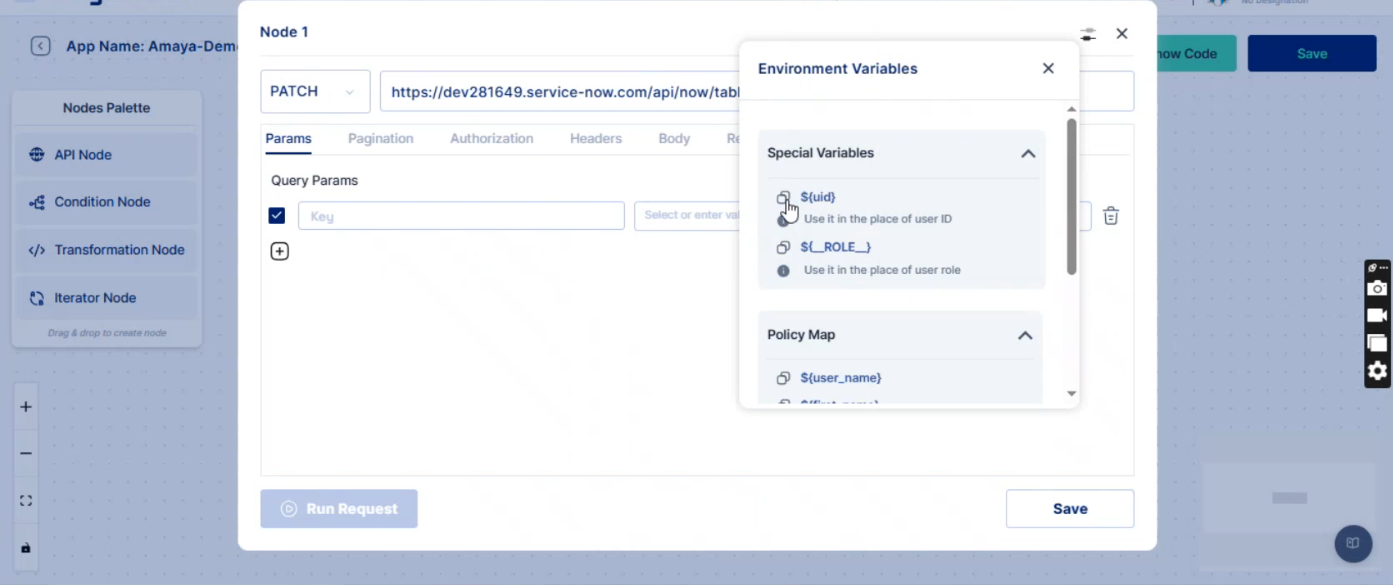Copy the ${__ROLE__} variable
Screen dimensions: 1393x585
click(783, 247)
